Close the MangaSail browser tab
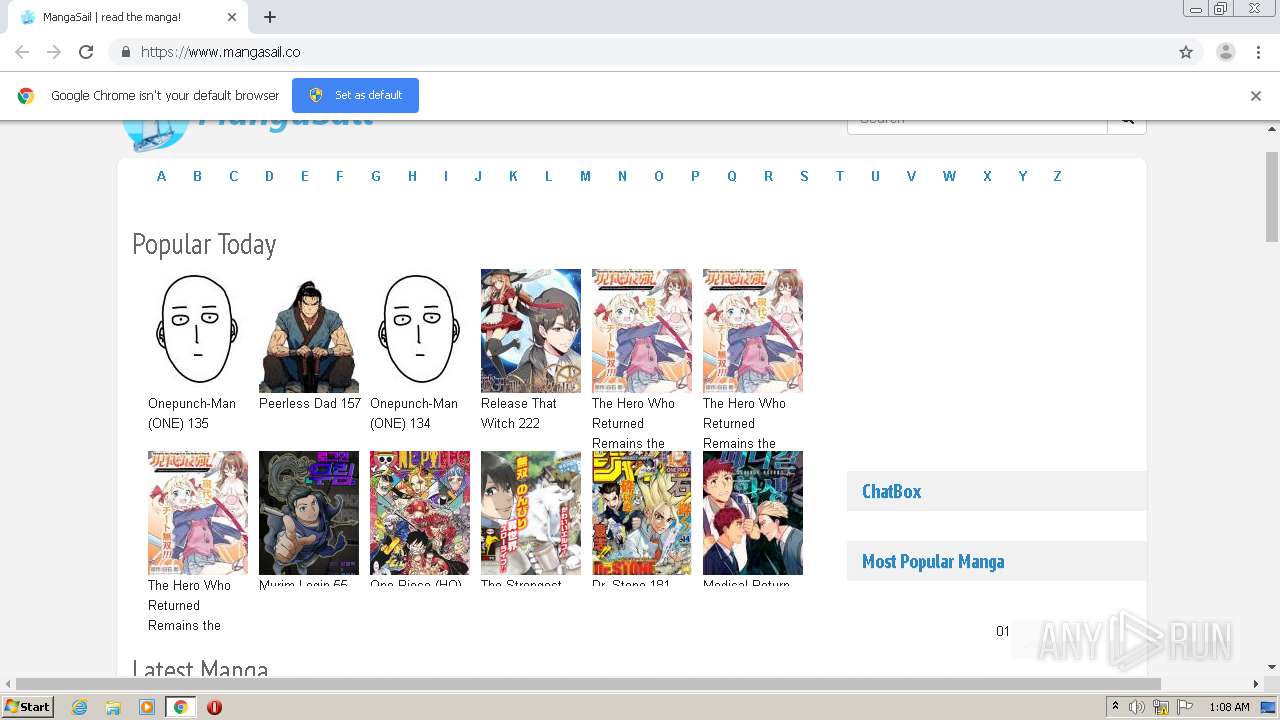The height and width of the screenshot is (720, 1280). [x=232, y=17]
